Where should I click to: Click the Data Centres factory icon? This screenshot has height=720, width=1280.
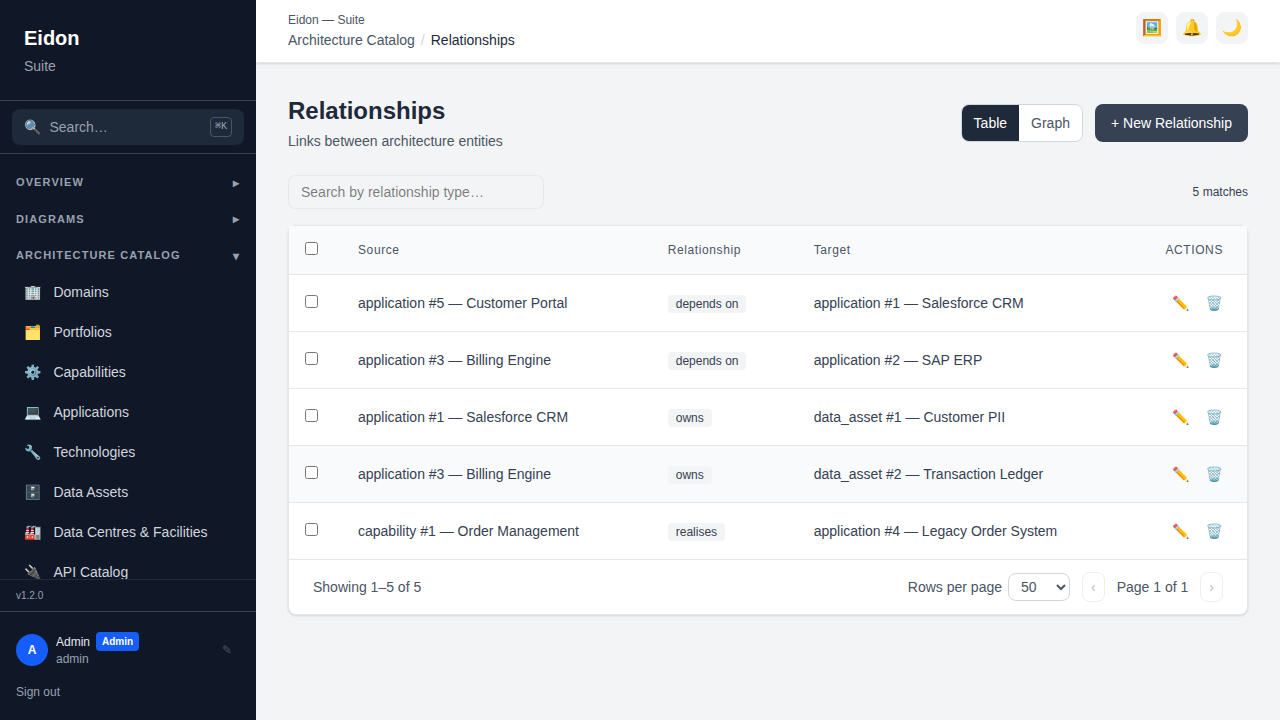pyautogui.click(x=33, y=532)
